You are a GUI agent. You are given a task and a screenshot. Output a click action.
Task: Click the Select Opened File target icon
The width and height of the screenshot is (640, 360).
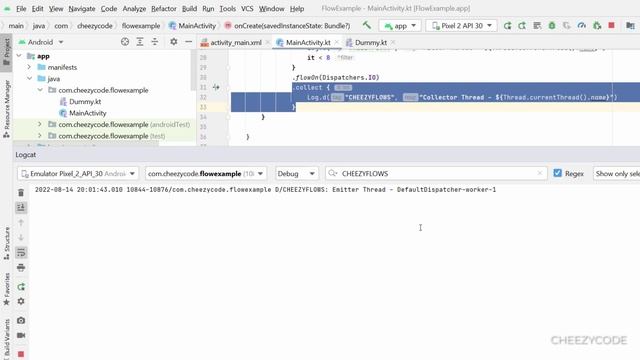125,42
